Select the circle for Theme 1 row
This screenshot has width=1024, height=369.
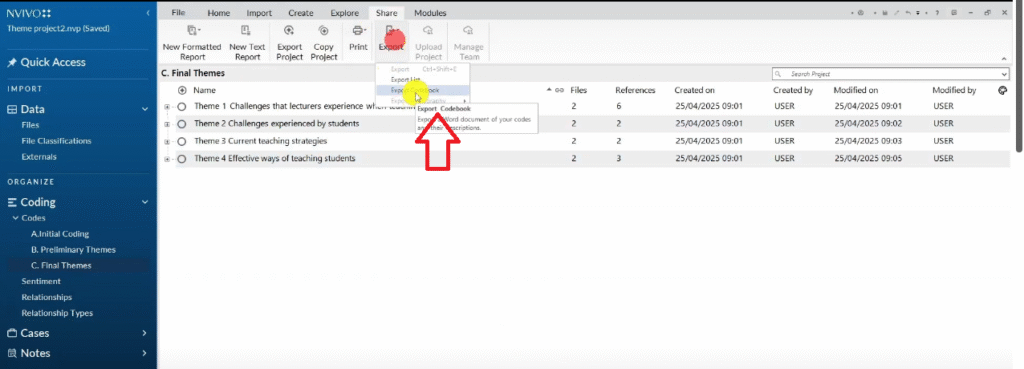pyautogui.click(x=182, y=106)
